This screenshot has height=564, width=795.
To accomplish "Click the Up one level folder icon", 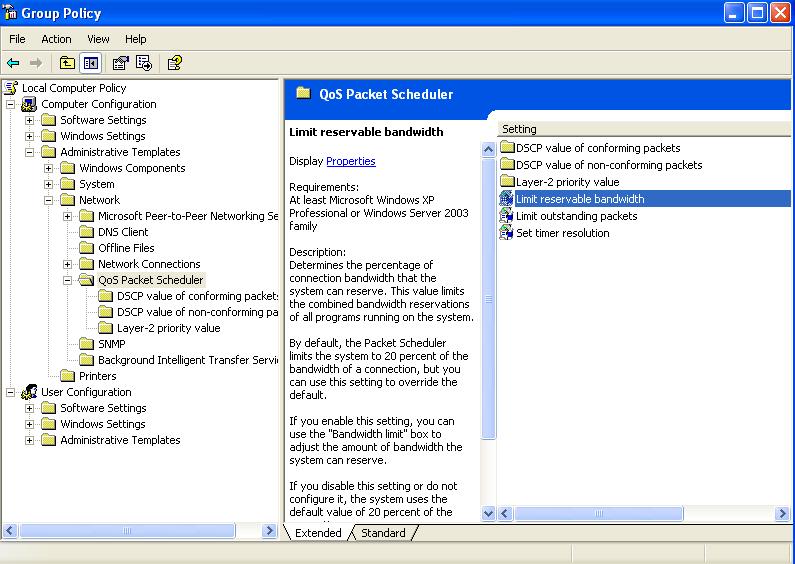I will (x=67, y=63).
